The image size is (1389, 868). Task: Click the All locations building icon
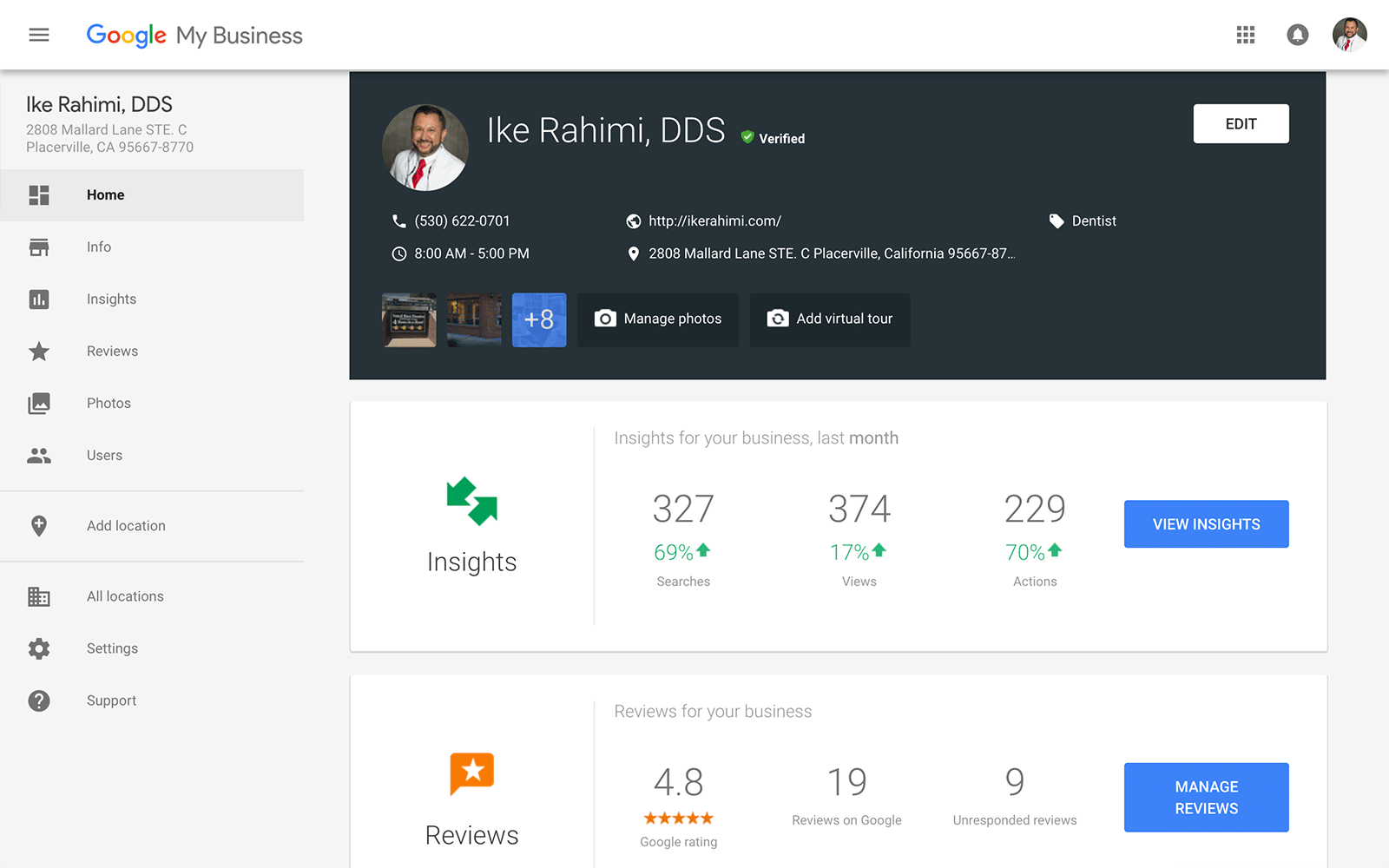(39, 596)
